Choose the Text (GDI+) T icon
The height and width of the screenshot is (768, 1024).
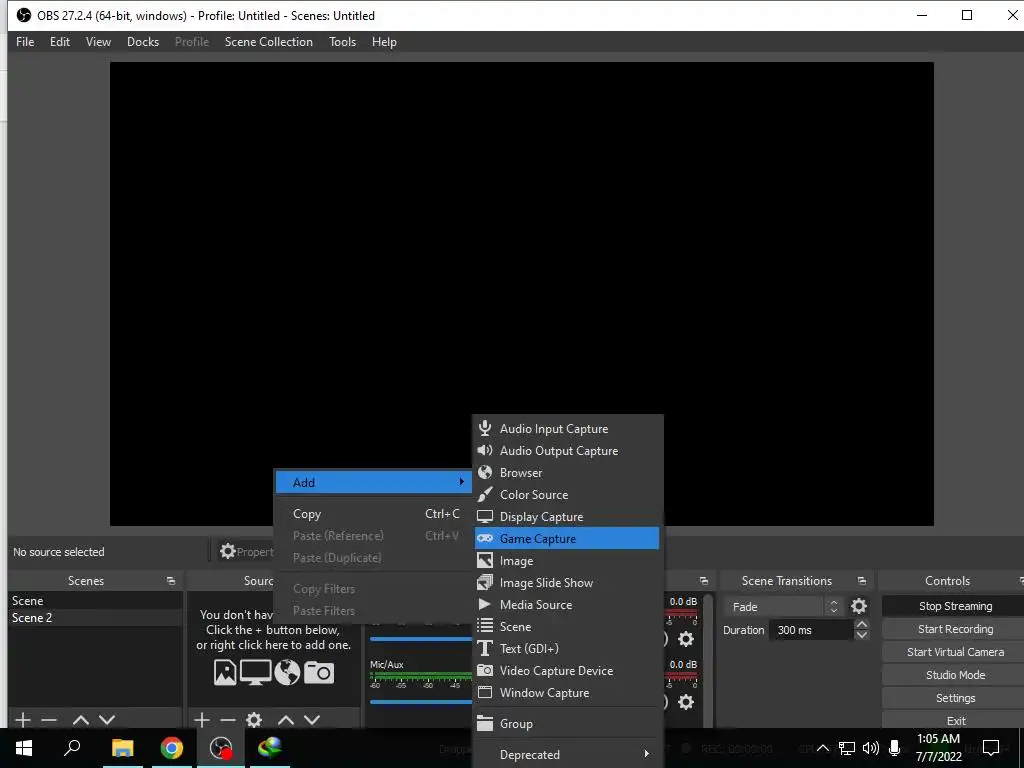click(485, 648)
